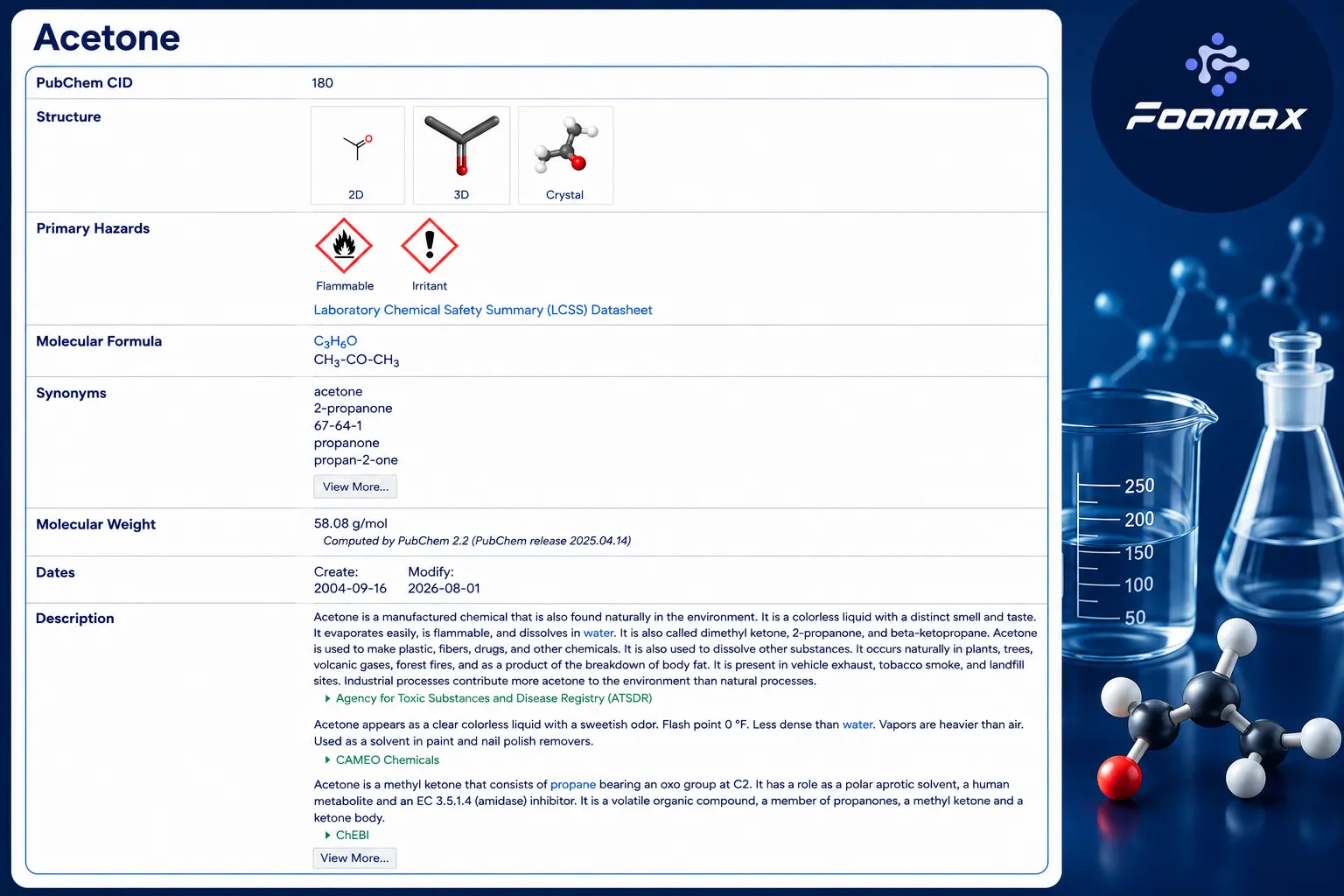Screen dimensions: 1344x896
Task: Select the creation date 2004-09-16
Action: (350, 589)
